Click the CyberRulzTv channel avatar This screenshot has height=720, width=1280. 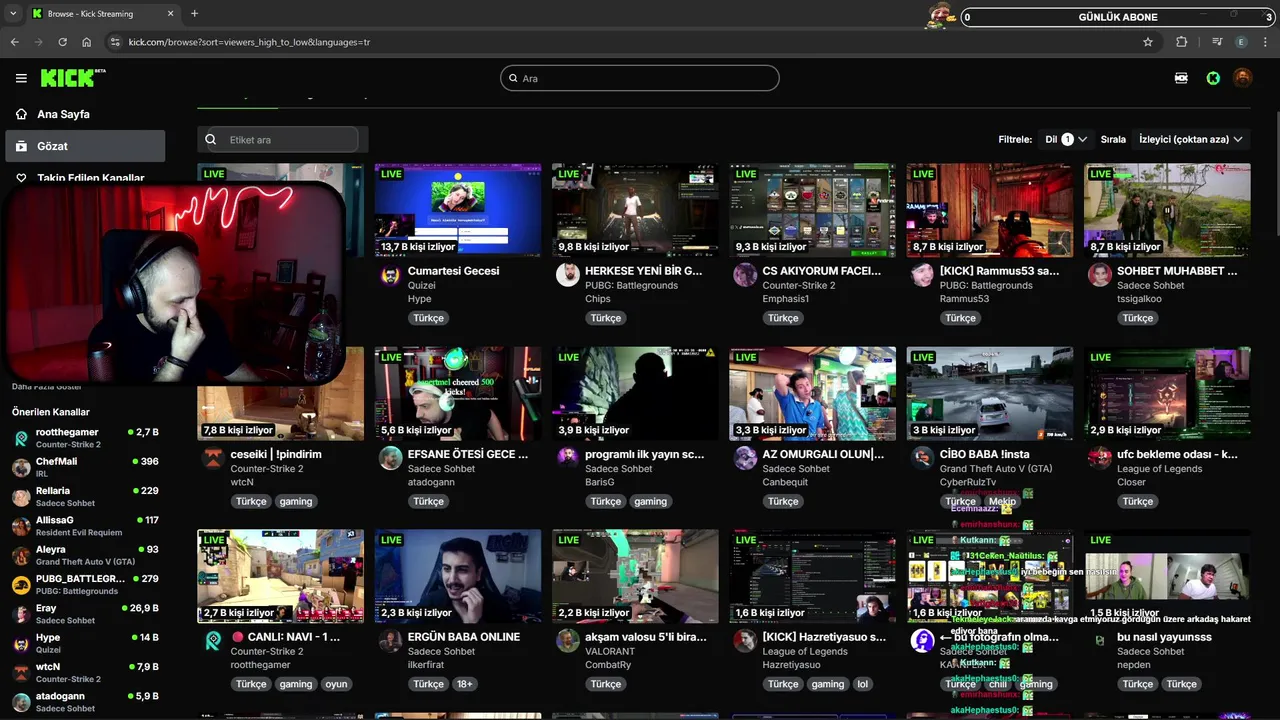pos(923,459)
